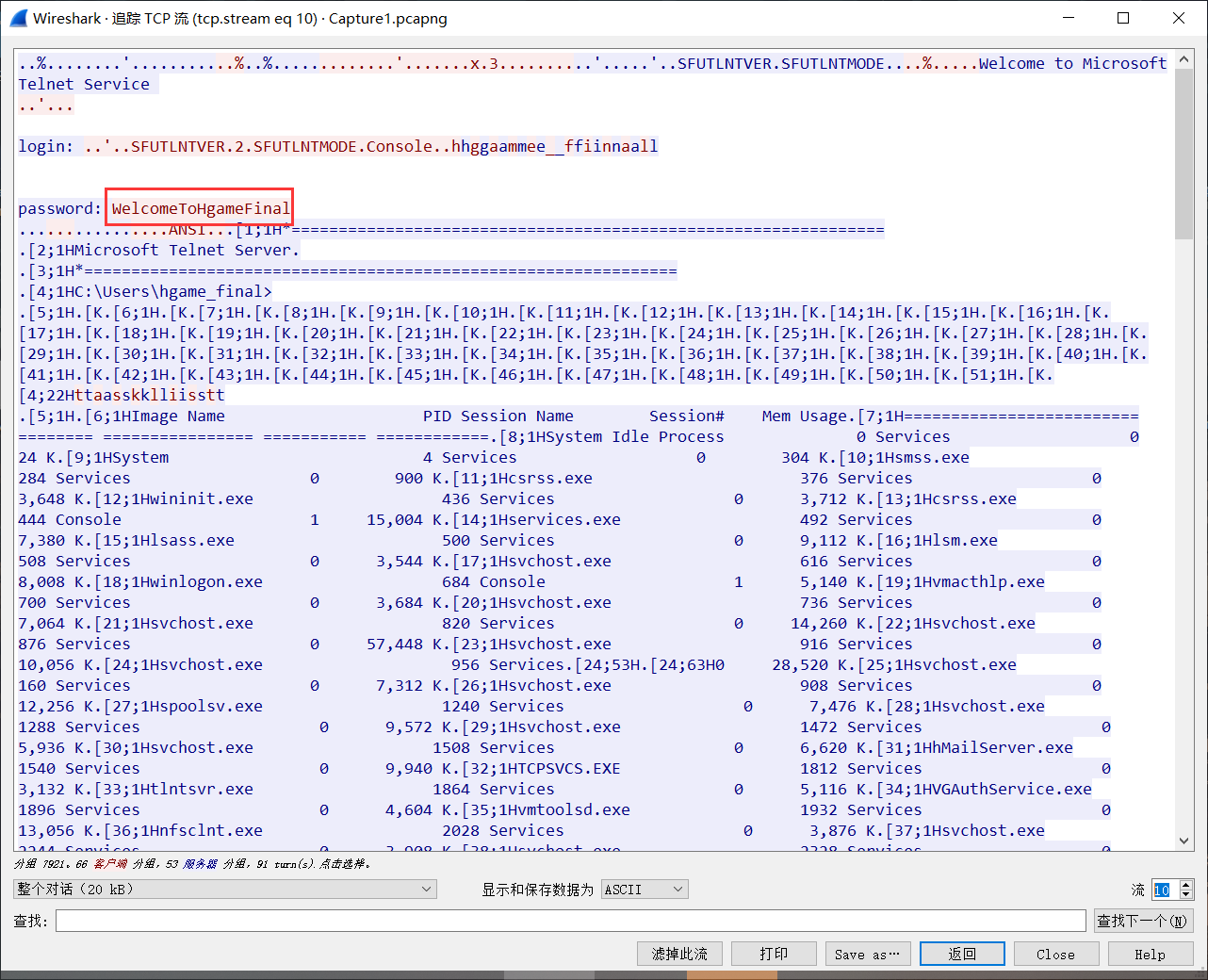Expand the ASCII data format dropdown
This screenshot has width=1208, height=980.
coord(645,890)
